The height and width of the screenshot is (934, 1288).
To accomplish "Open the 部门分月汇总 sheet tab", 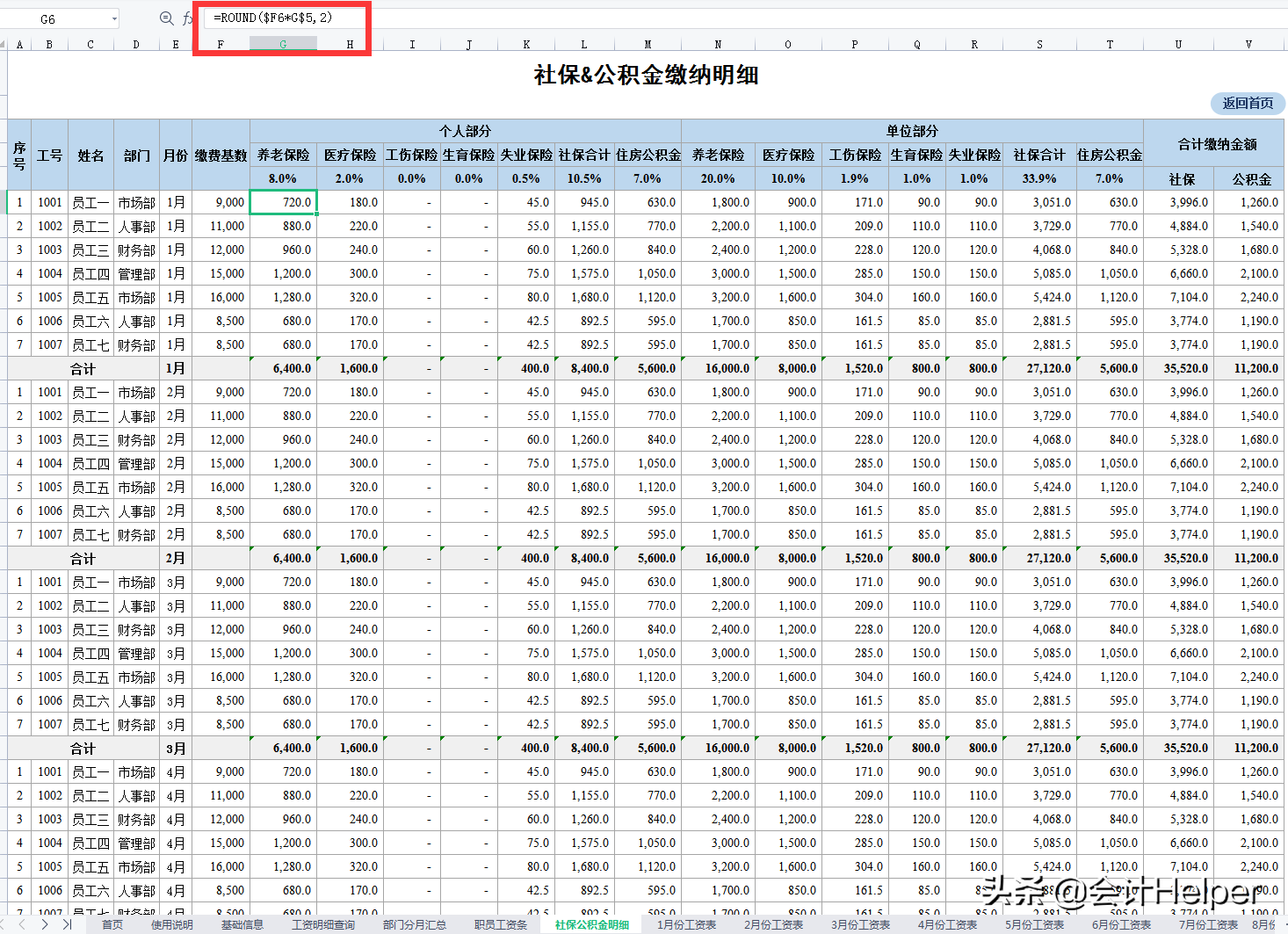I will (x=415, y=924).
